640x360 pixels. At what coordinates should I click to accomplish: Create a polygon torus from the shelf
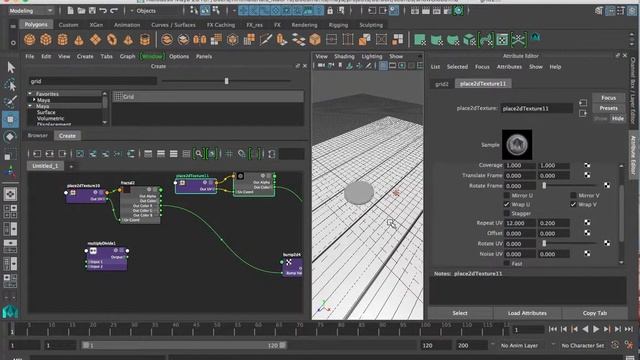(112, 40)
